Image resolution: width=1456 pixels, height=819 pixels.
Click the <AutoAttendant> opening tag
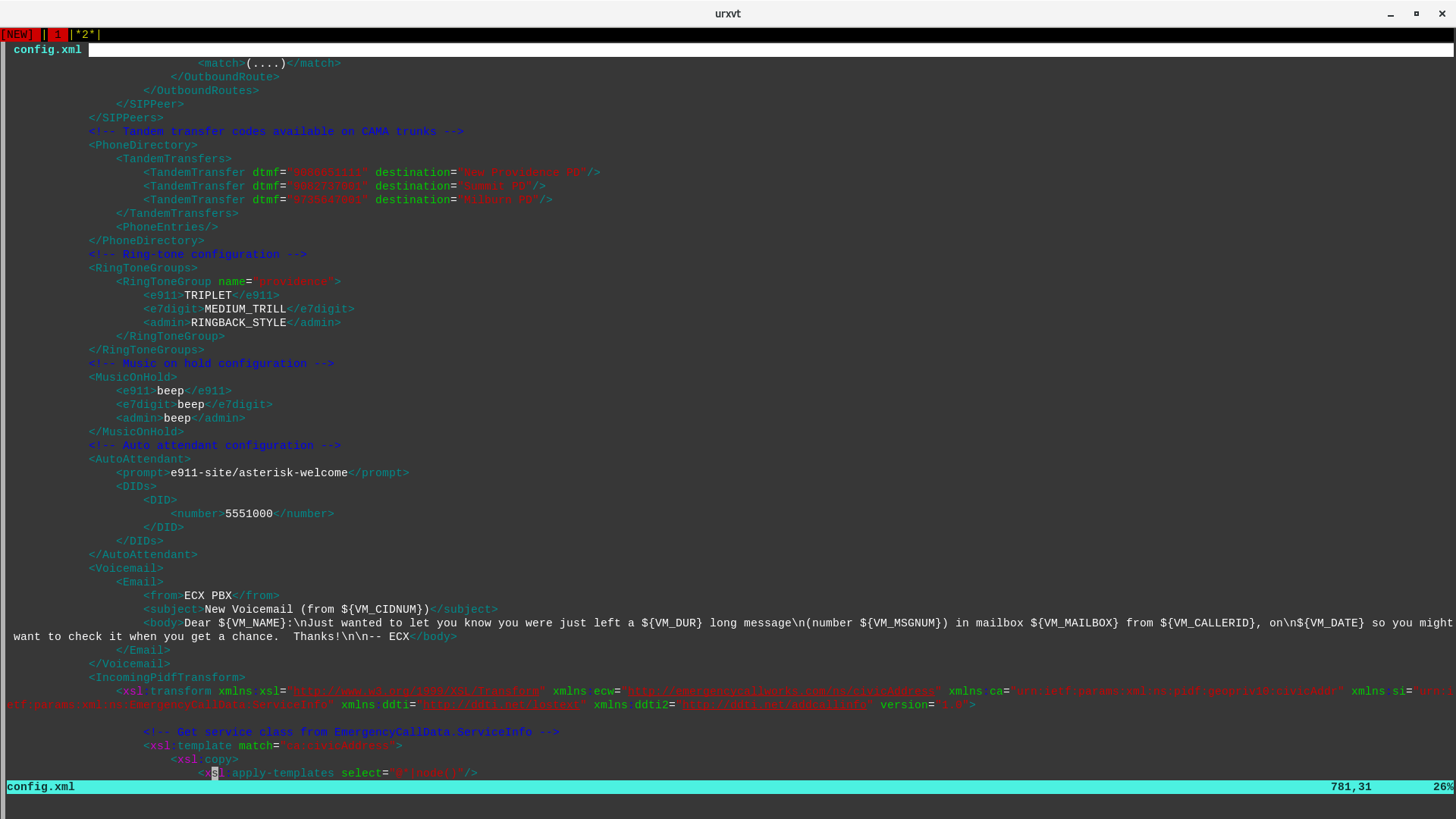(x=140, y=460)
